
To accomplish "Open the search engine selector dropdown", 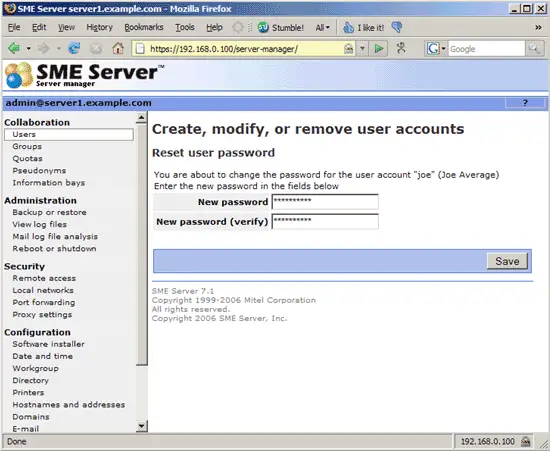I will pos(443,49).
